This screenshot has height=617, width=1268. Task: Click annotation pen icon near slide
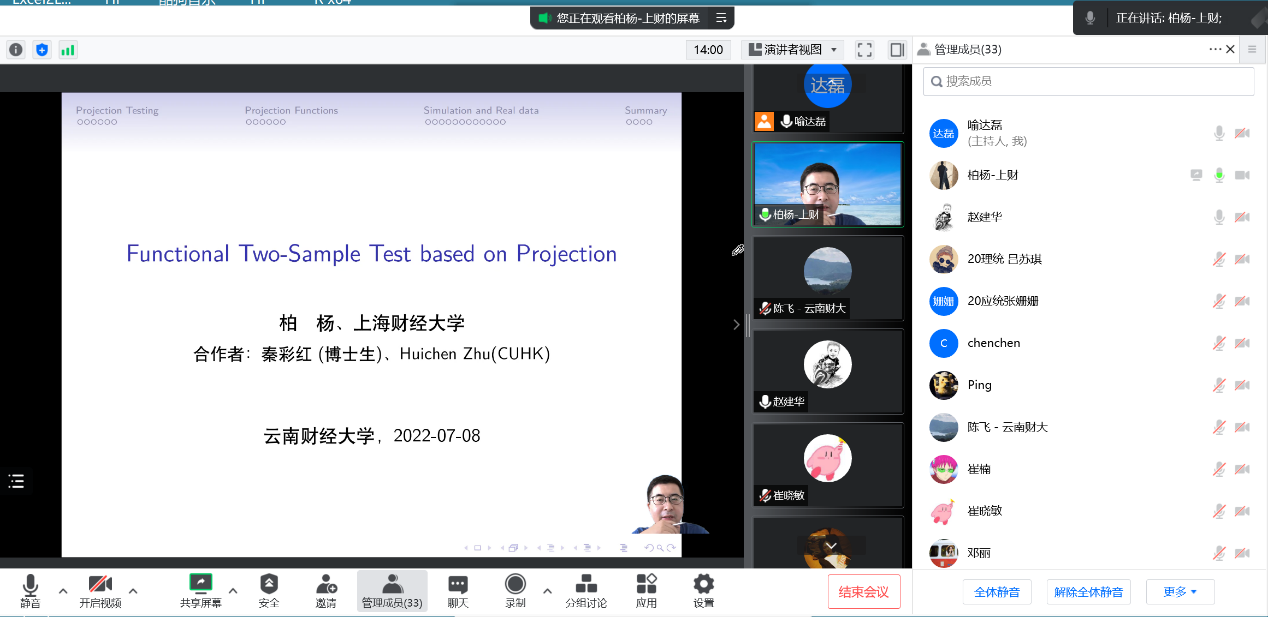point(738,250)
